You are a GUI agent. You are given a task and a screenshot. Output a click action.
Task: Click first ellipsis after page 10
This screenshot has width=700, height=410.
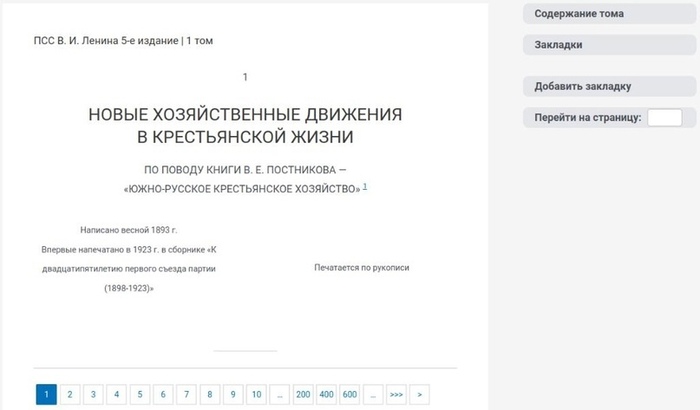(x=279, y=394)
